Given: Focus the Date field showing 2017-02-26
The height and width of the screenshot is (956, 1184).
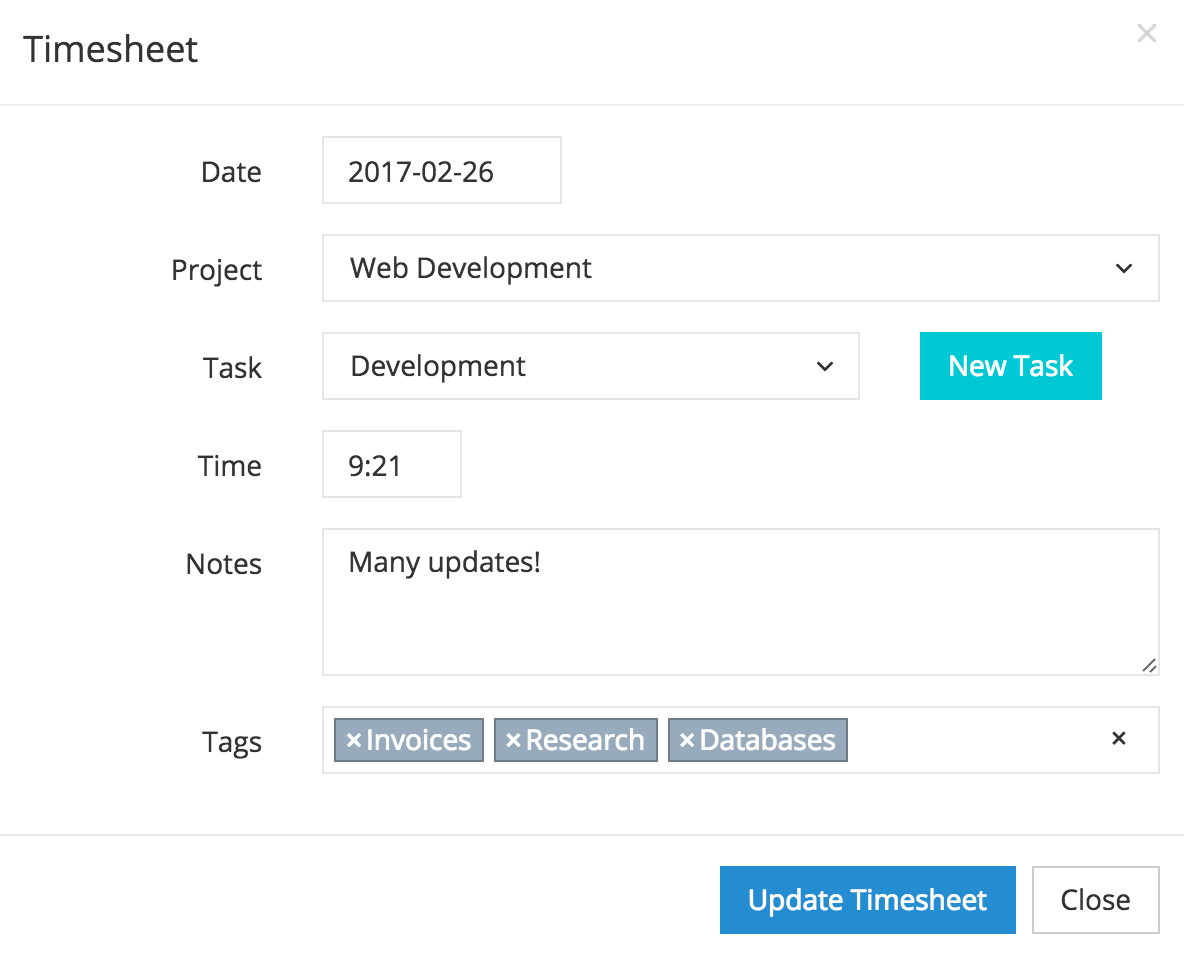Looking at the screenshot, I should click(441, 171).
